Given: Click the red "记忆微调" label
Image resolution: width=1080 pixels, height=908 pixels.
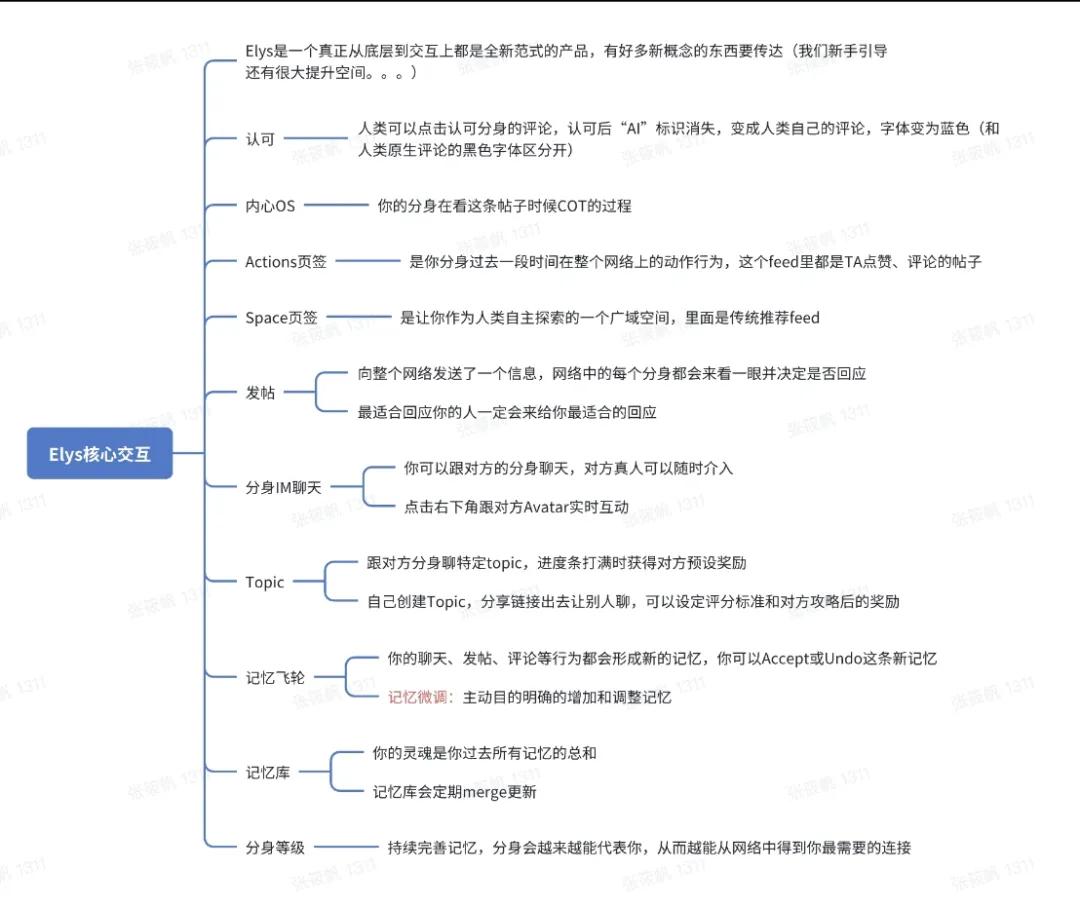Looking at the screenshot, I should coord(417,697).
